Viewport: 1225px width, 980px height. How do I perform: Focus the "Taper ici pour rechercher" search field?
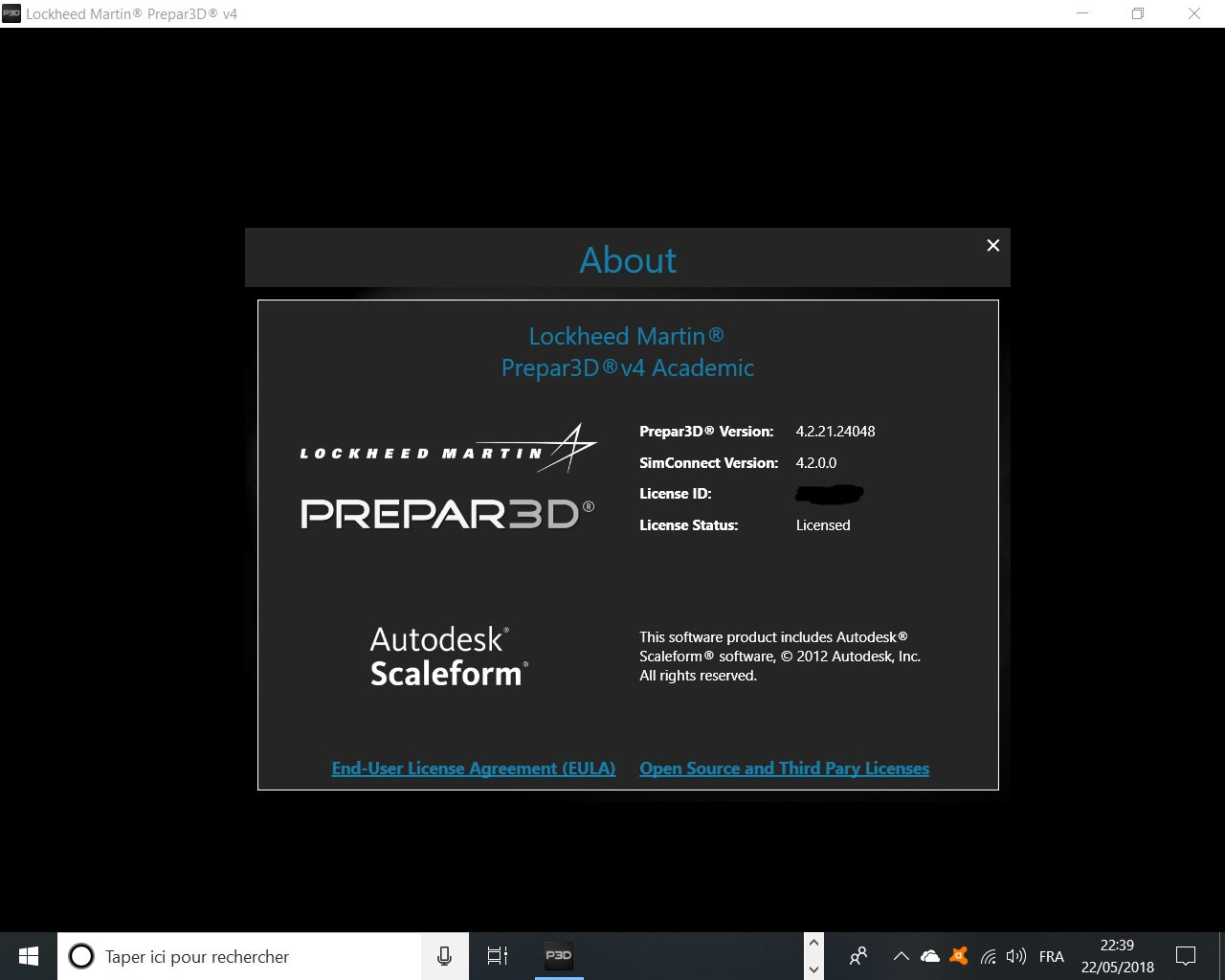coord(239,956)
